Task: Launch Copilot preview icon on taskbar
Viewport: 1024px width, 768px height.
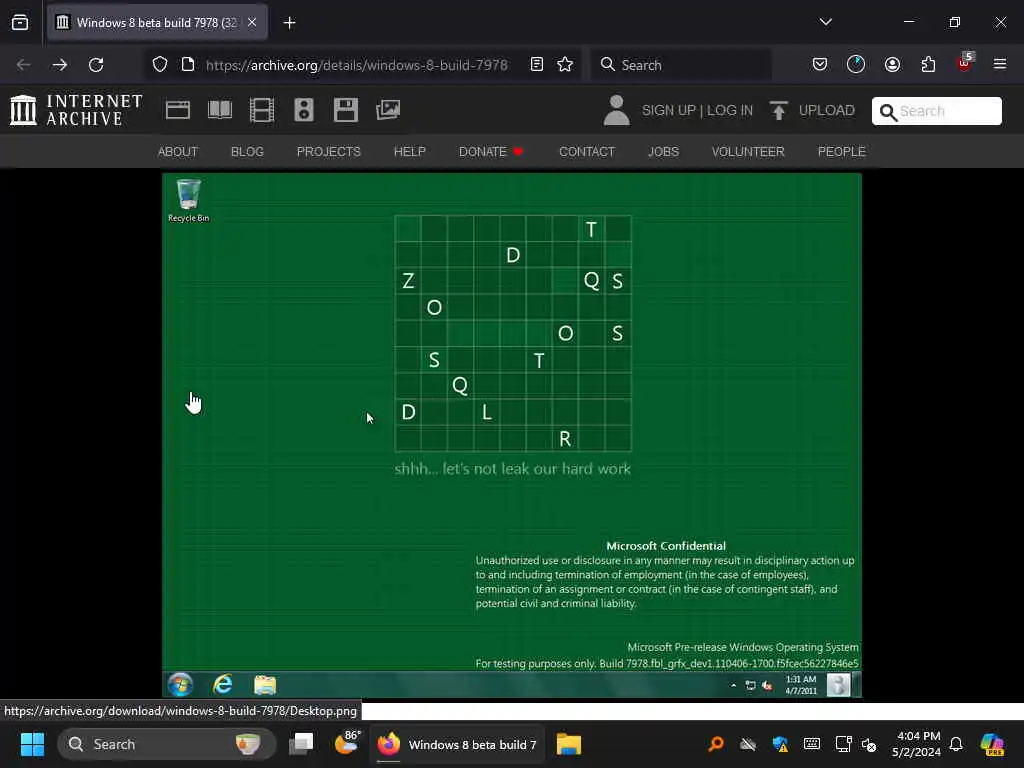Action: 992,744
